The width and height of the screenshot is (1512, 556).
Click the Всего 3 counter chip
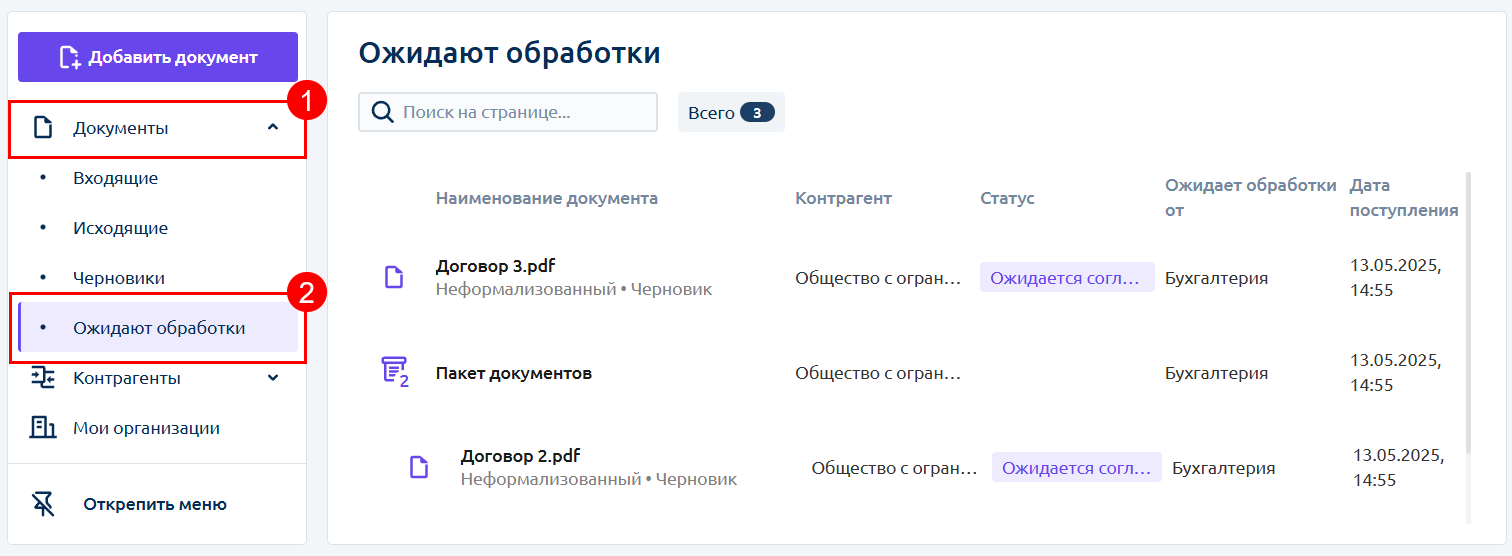tap(731, 112)
